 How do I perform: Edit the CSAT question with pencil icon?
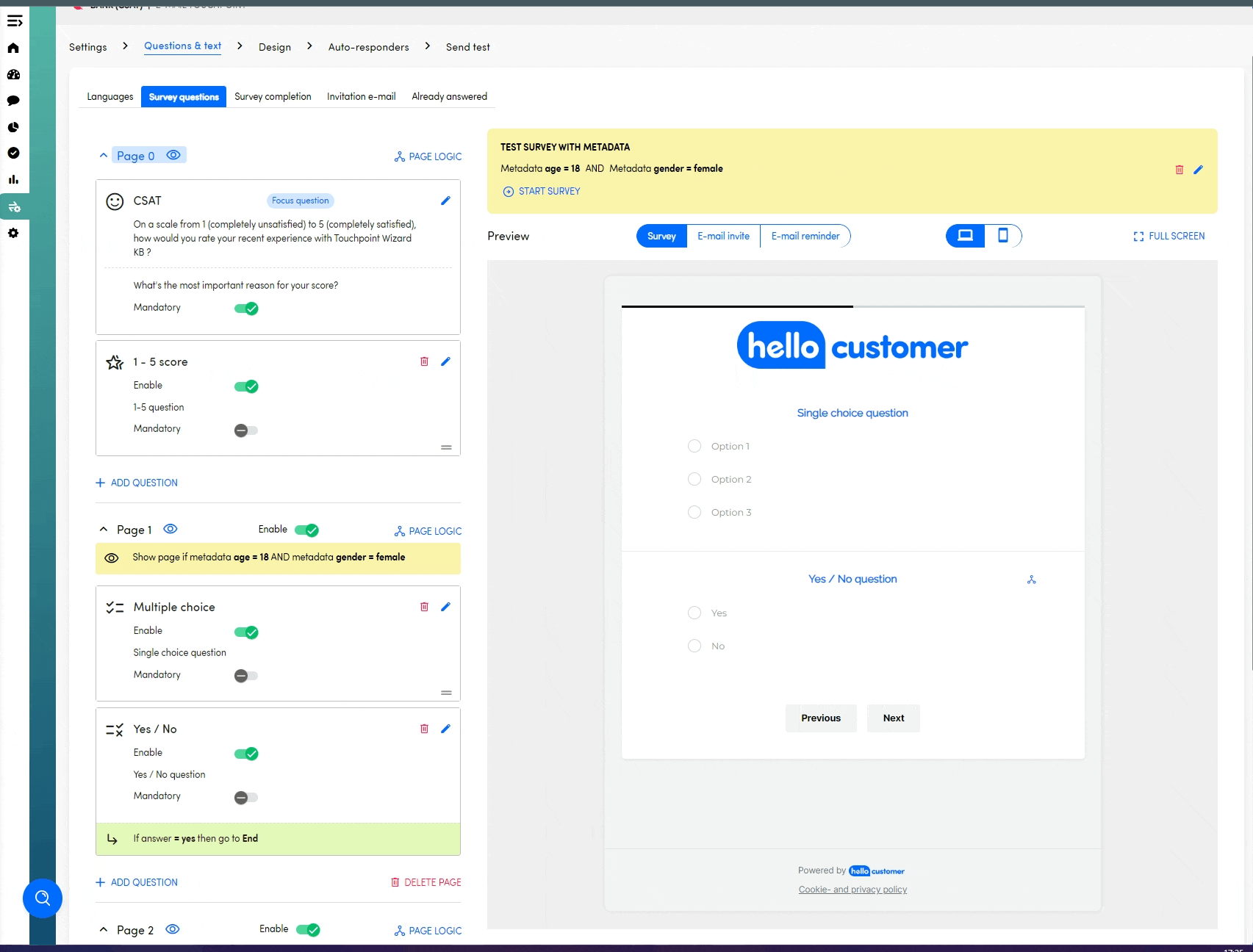[445, 201]
